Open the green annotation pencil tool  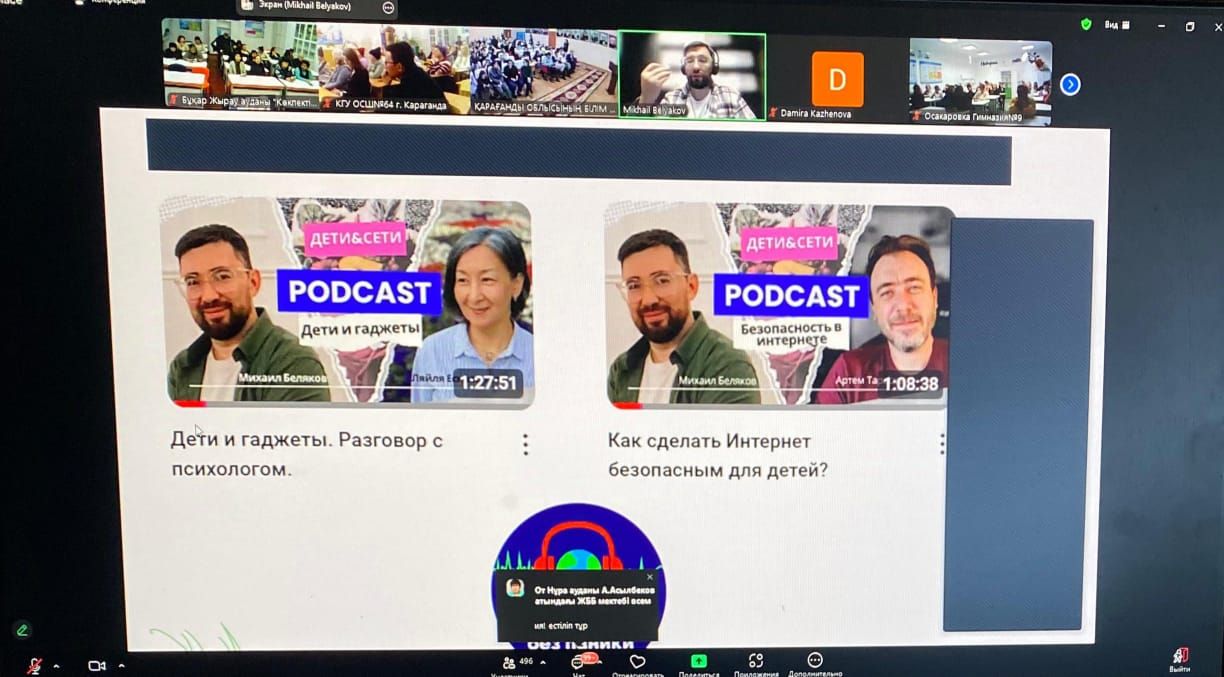(22, 630)
